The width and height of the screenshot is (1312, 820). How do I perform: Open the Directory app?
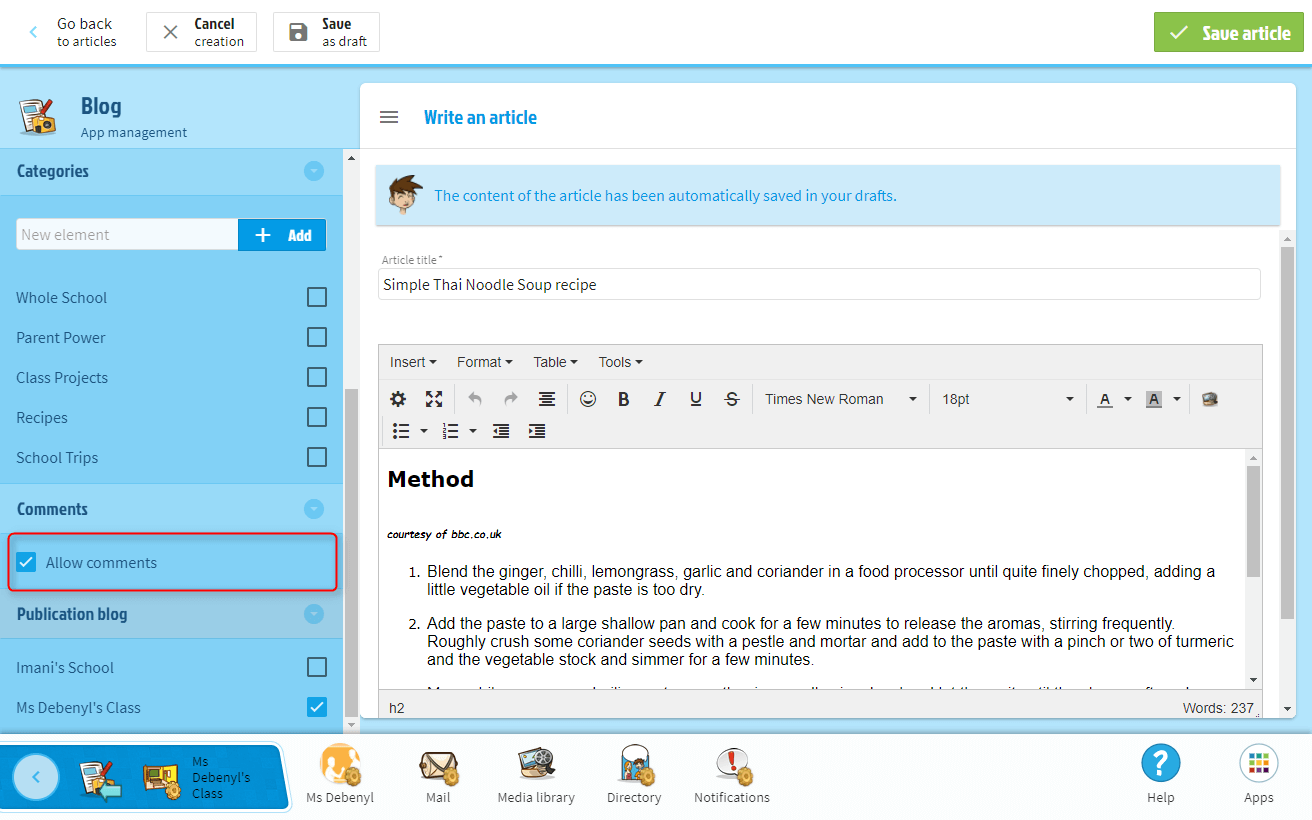tap(634, 765)
